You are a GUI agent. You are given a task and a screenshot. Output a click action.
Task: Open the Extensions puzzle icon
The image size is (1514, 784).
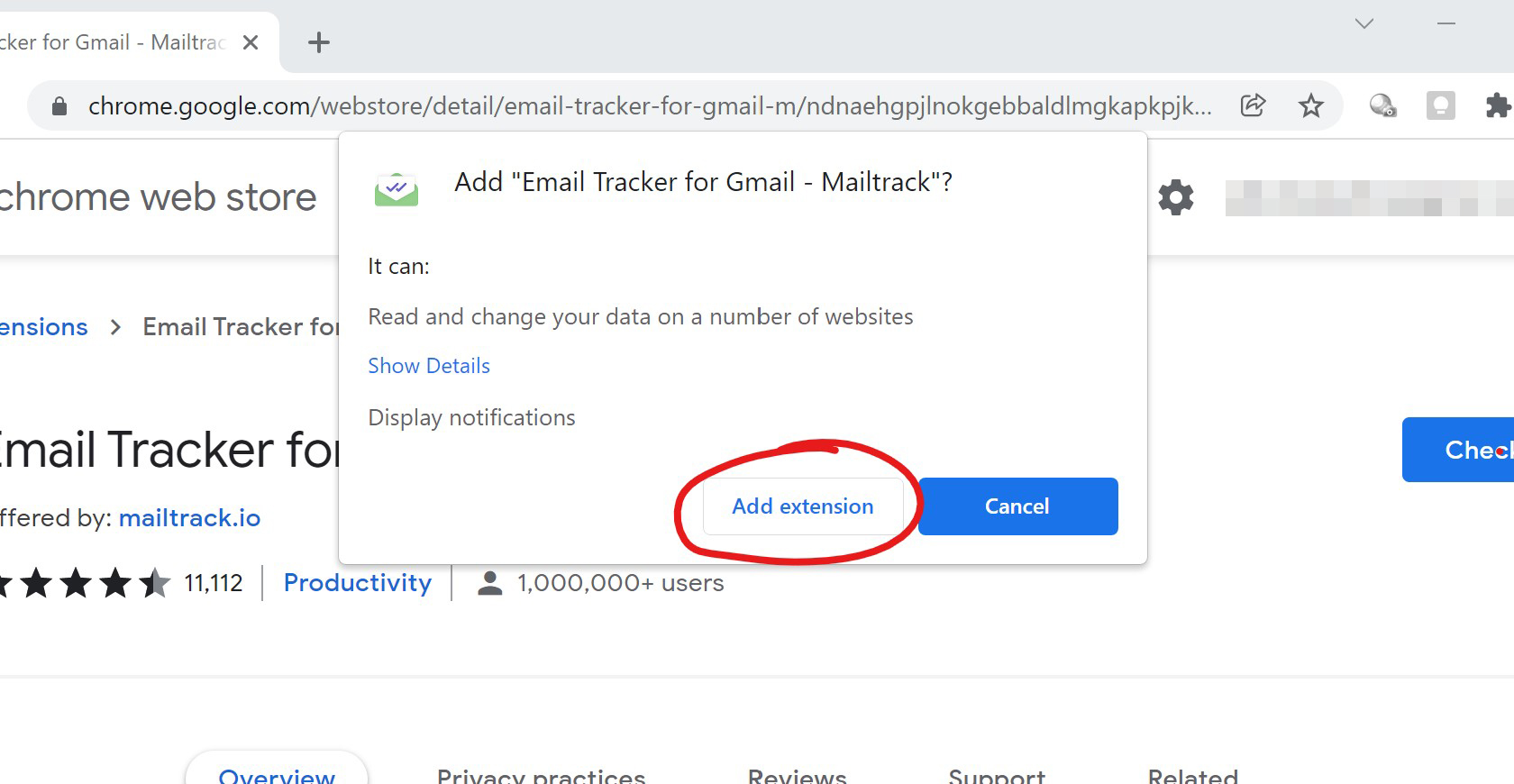[1497, 106]
